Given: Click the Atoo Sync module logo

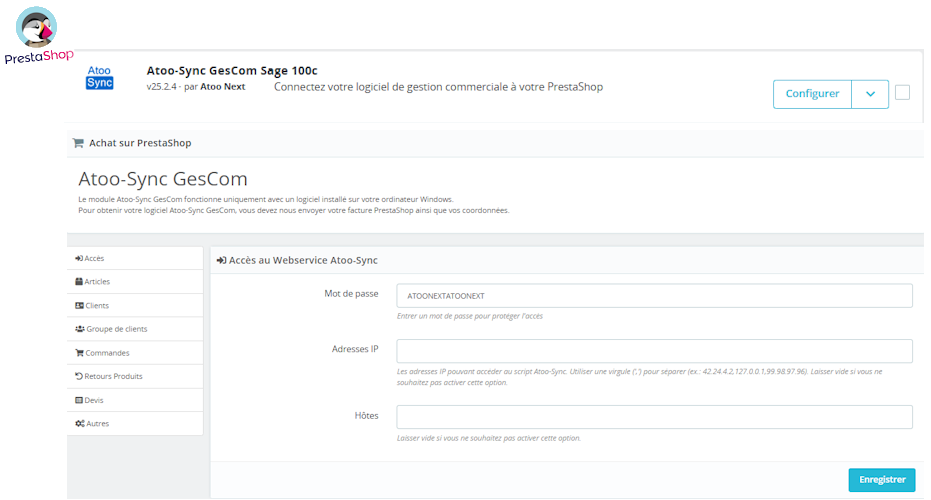Looking at the screenshot, I should click(100, 78).
